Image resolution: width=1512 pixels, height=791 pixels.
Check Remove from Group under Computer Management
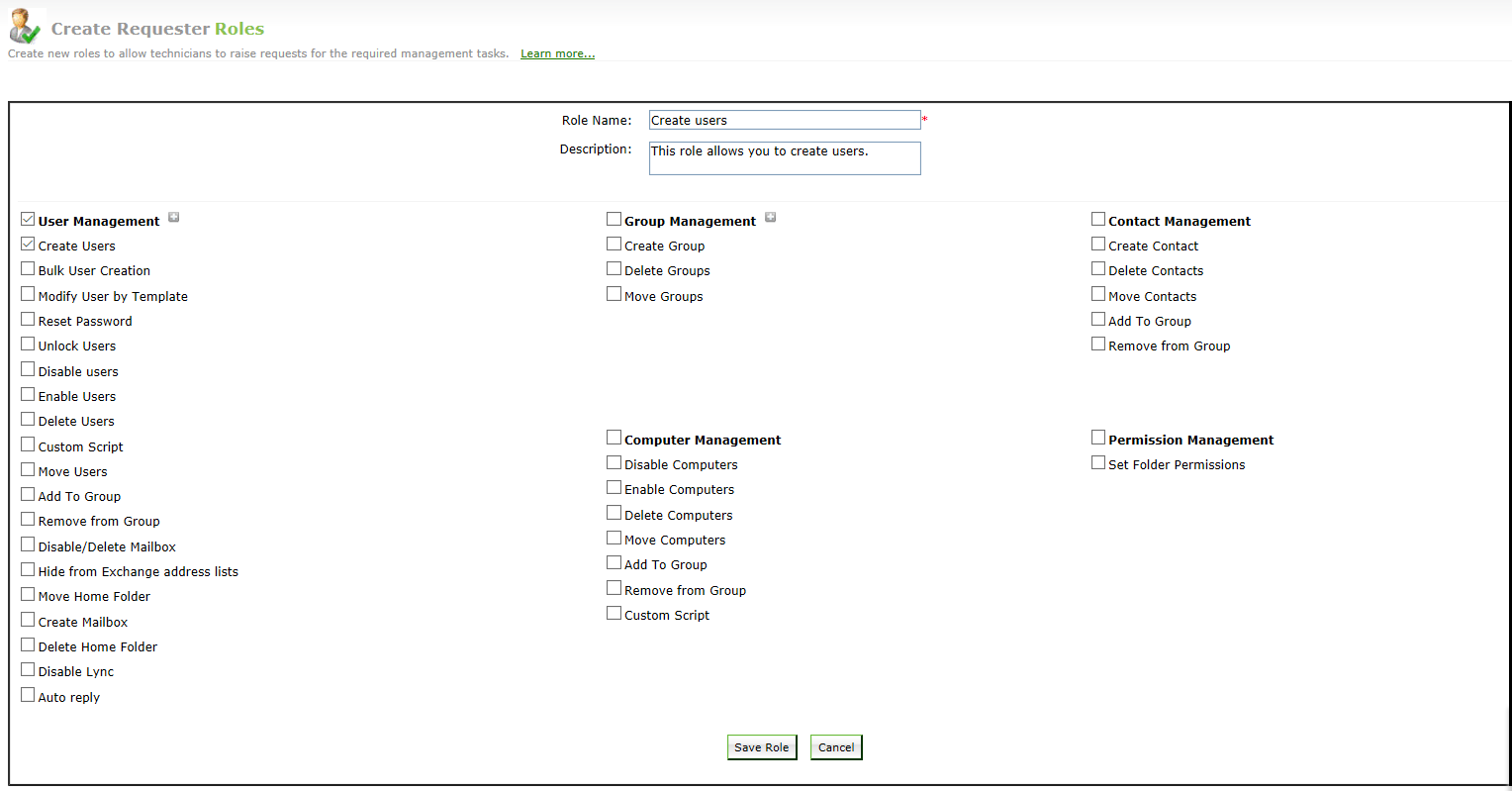click(x=614, y=588)
